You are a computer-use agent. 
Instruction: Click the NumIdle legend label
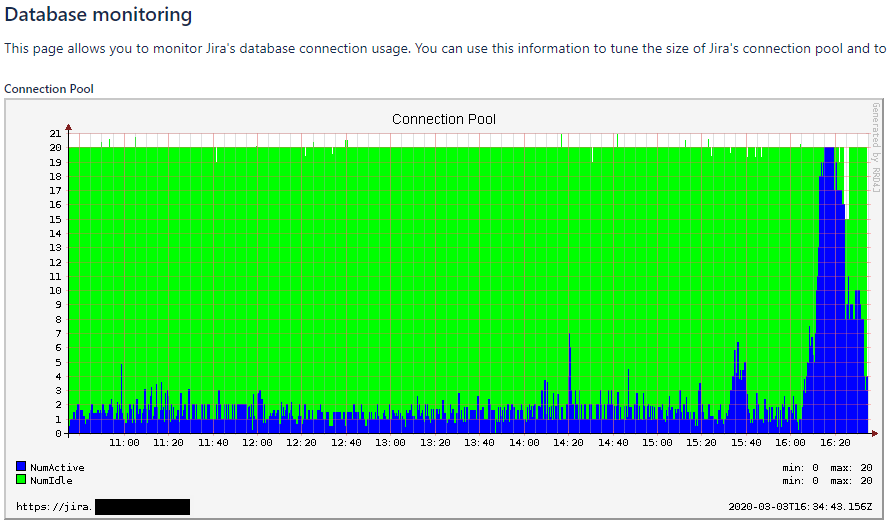click(x=51, y=480)
